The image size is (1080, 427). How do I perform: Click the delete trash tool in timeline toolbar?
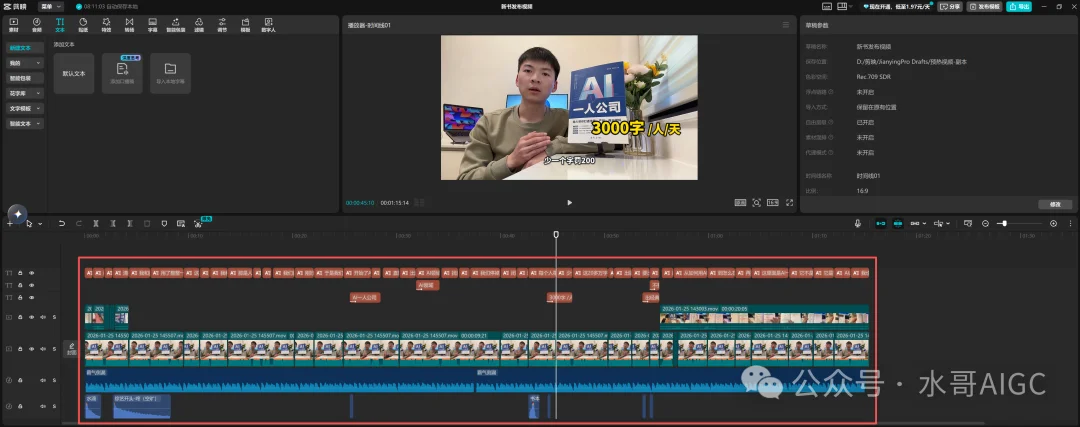pyautogui.click(x=147, y=223)
